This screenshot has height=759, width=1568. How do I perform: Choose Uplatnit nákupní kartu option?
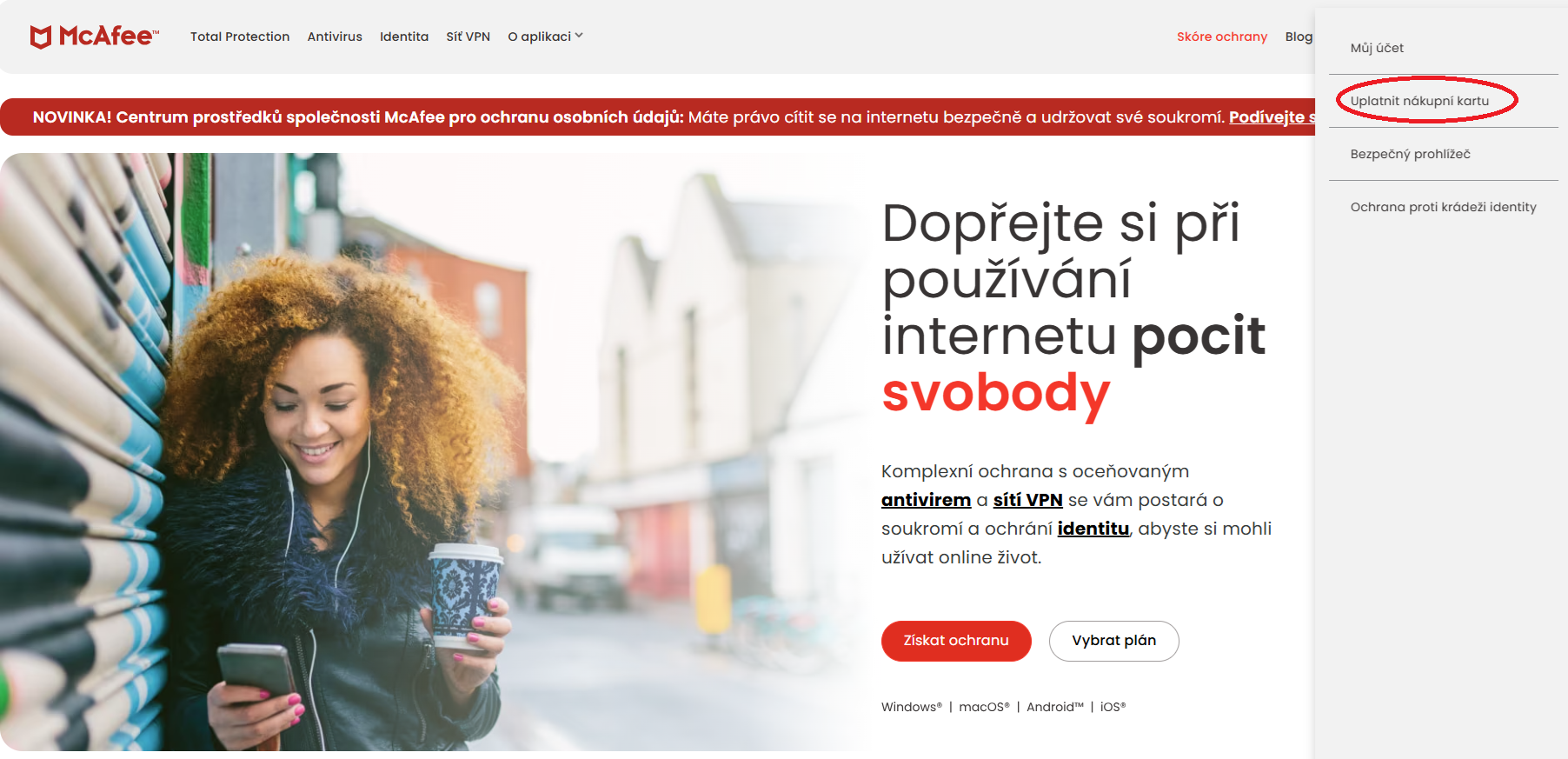1419,101
